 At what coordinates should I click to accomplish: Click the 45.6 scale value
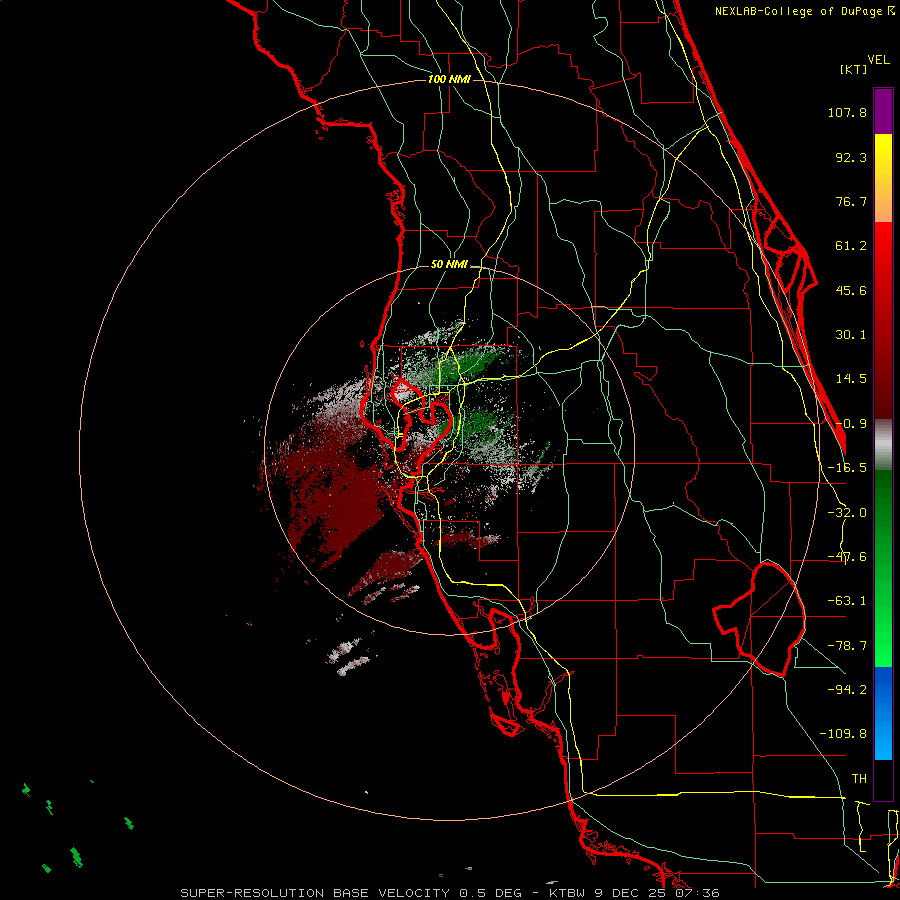[x=851, y=290]
